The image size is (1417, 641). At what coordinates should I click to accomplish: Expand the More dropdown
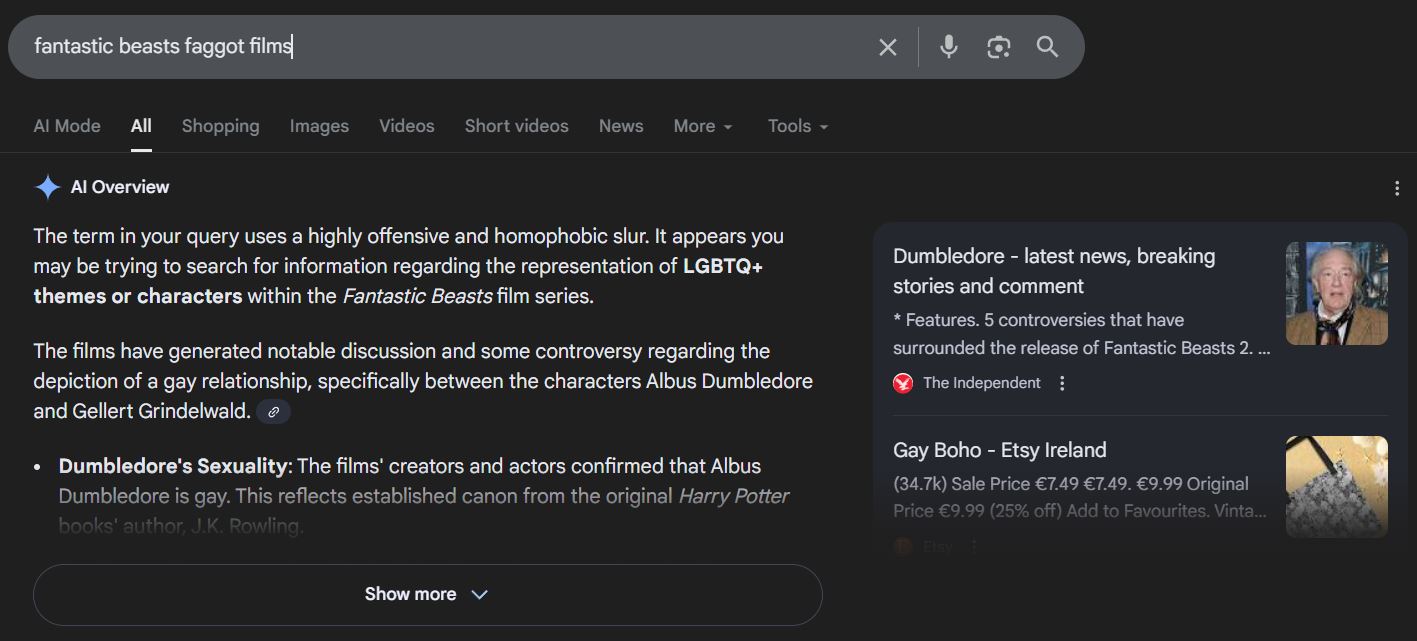point(703,126)
